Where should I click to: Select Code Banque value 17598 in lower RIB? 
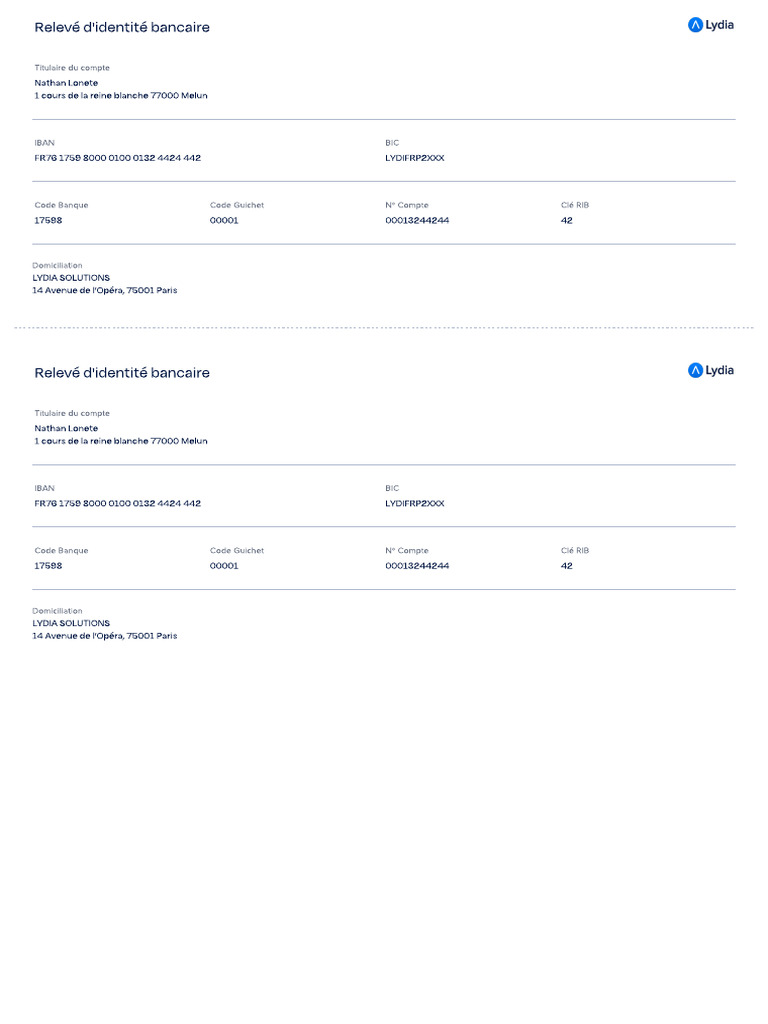(x=48, y=566)
